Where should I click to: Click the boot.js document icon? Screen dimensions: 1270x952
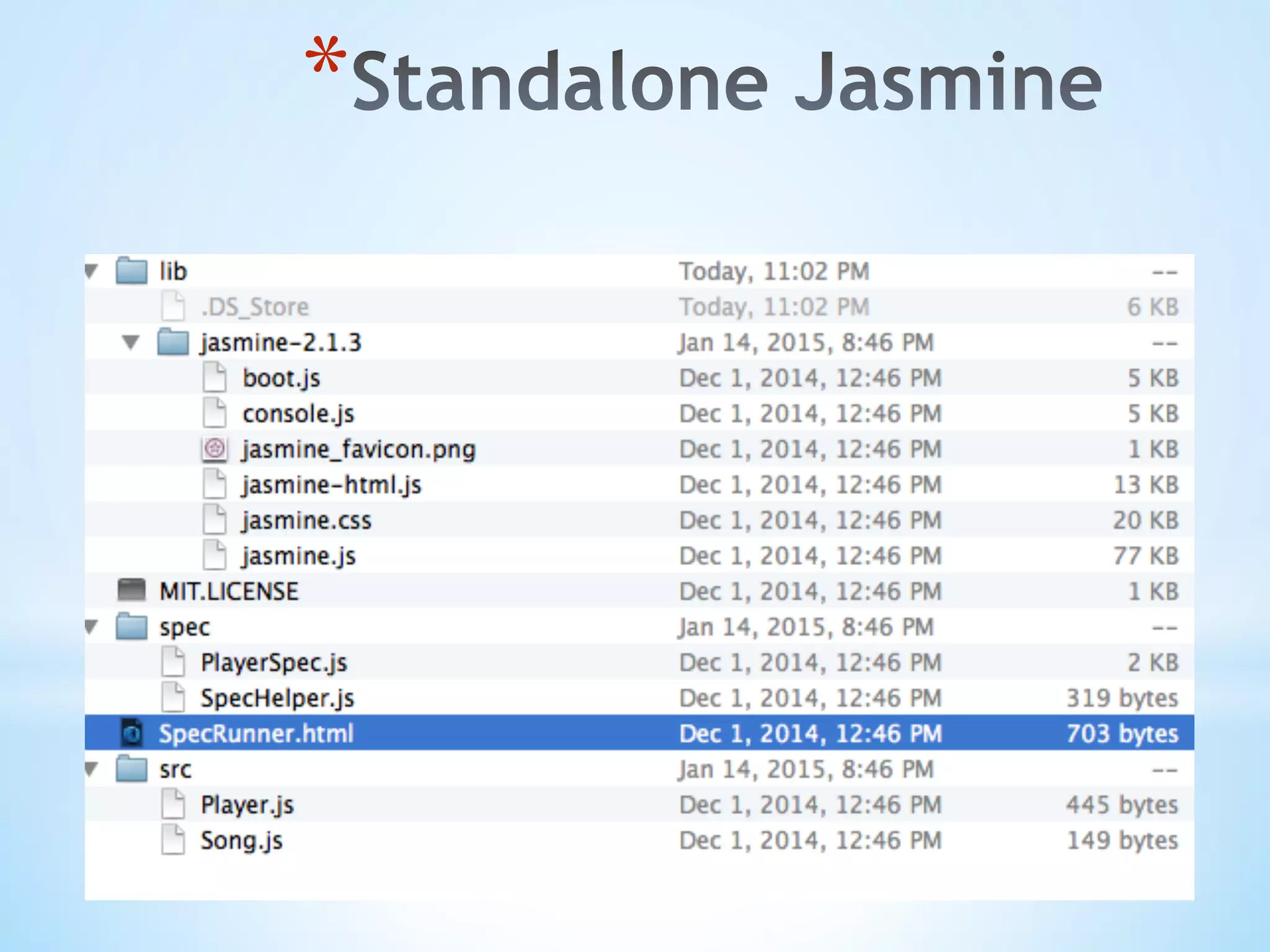[x=215, y=377]
